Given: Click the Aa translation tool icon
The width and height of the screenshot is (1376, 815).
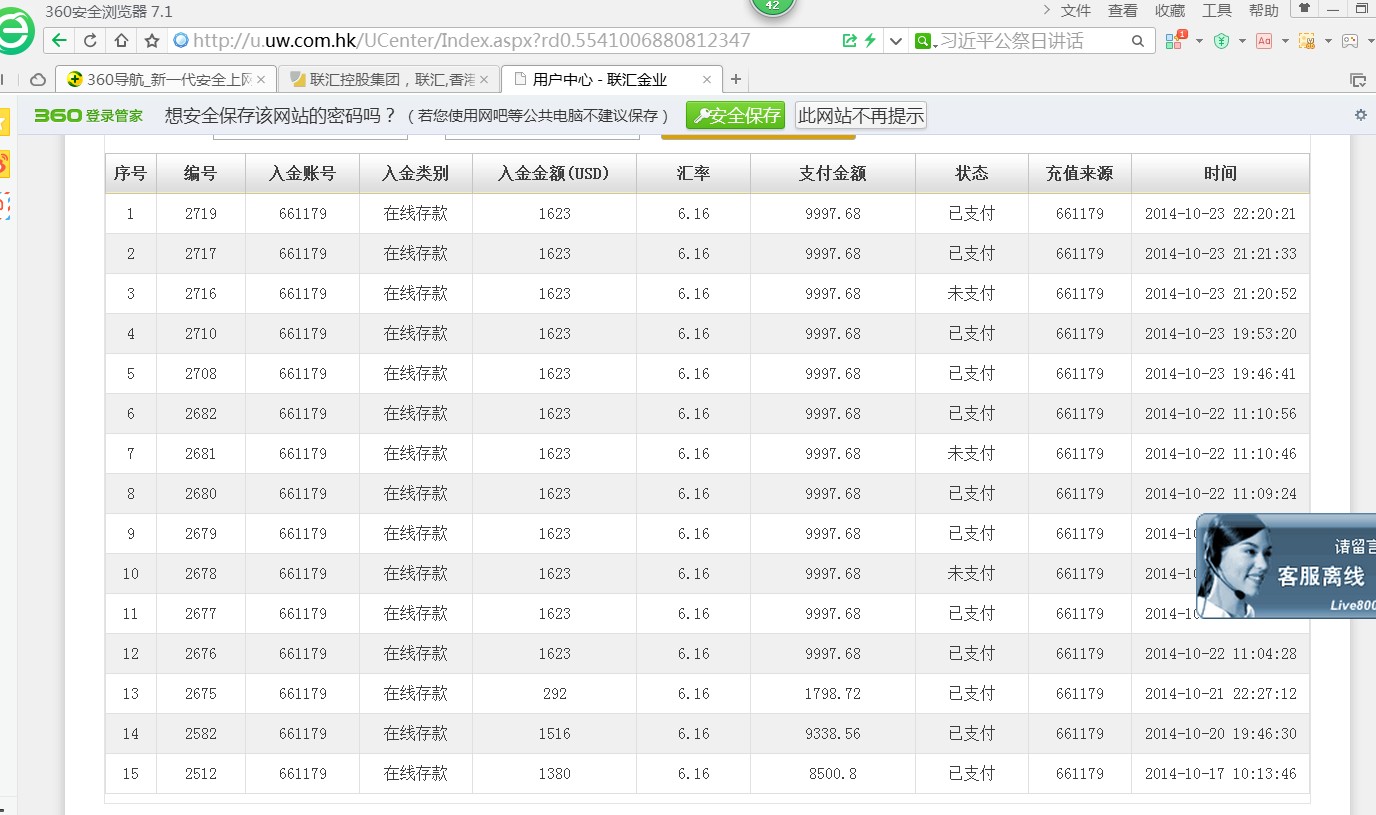Looking at the screenshot, I should tap(1264, 41).
